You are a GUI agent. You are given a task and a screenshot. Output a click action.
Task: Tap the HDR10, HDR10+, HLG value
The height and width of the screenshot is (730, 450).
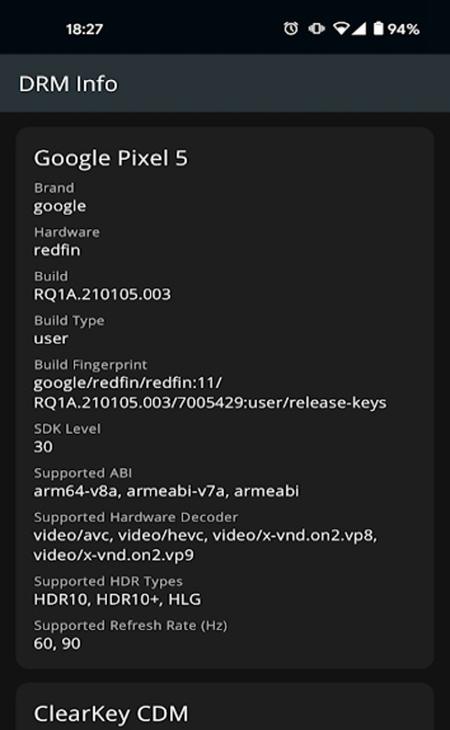117,599
